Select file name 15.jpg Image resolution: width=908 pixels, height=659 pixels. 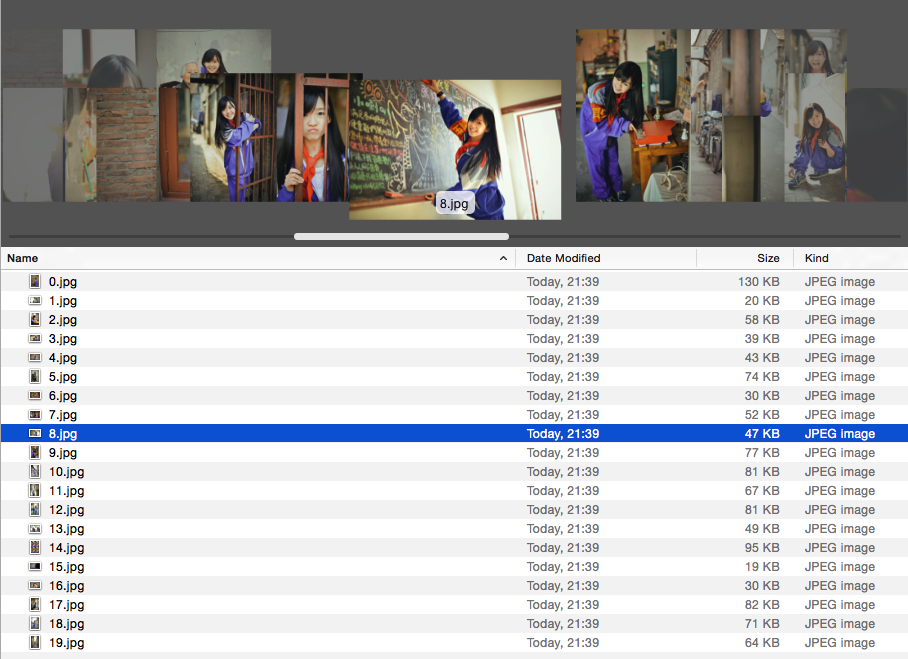(x=67, y=566)
